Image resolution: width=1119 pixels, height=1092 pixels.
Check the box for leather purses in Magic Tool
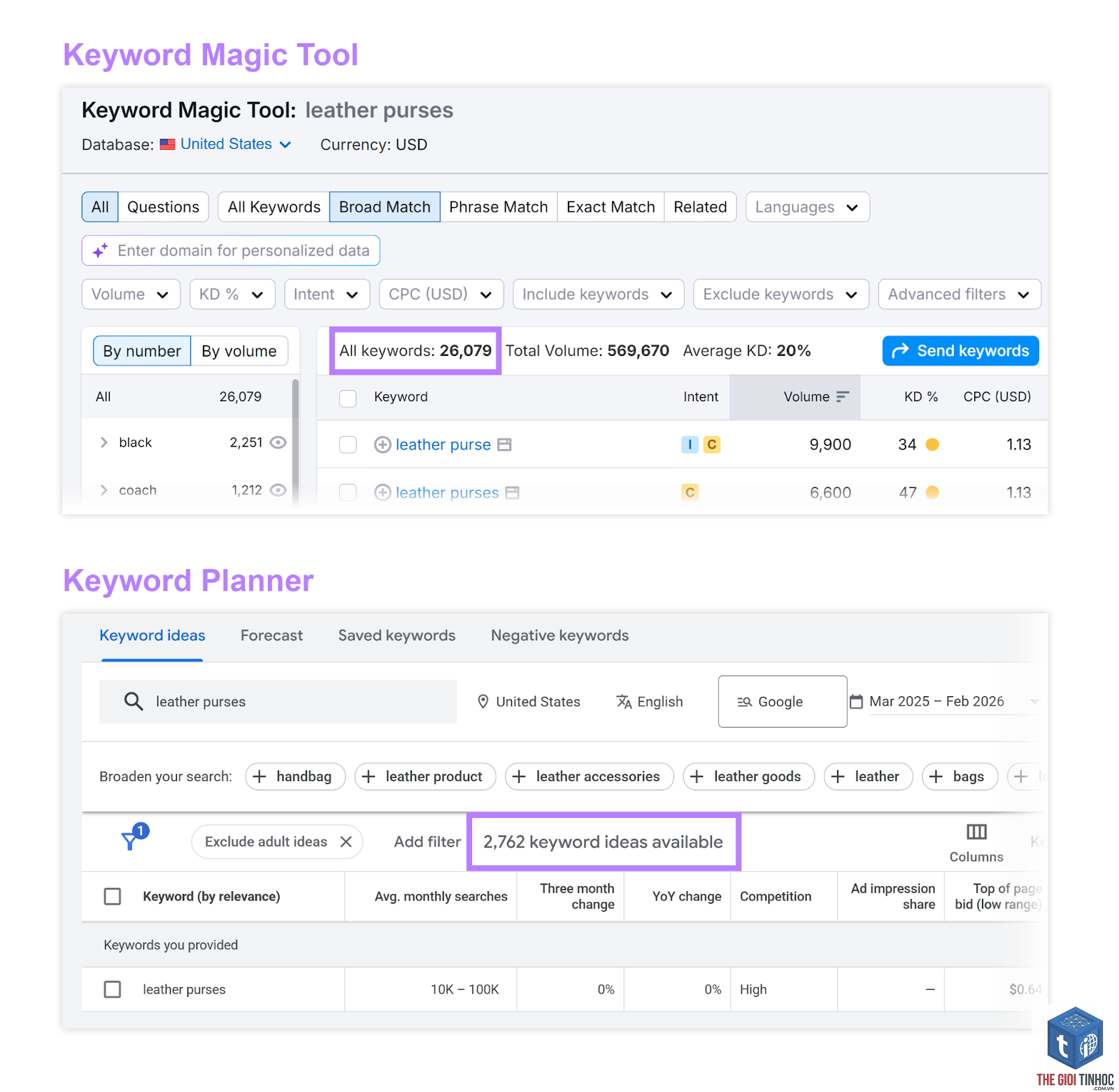[348, 493]
